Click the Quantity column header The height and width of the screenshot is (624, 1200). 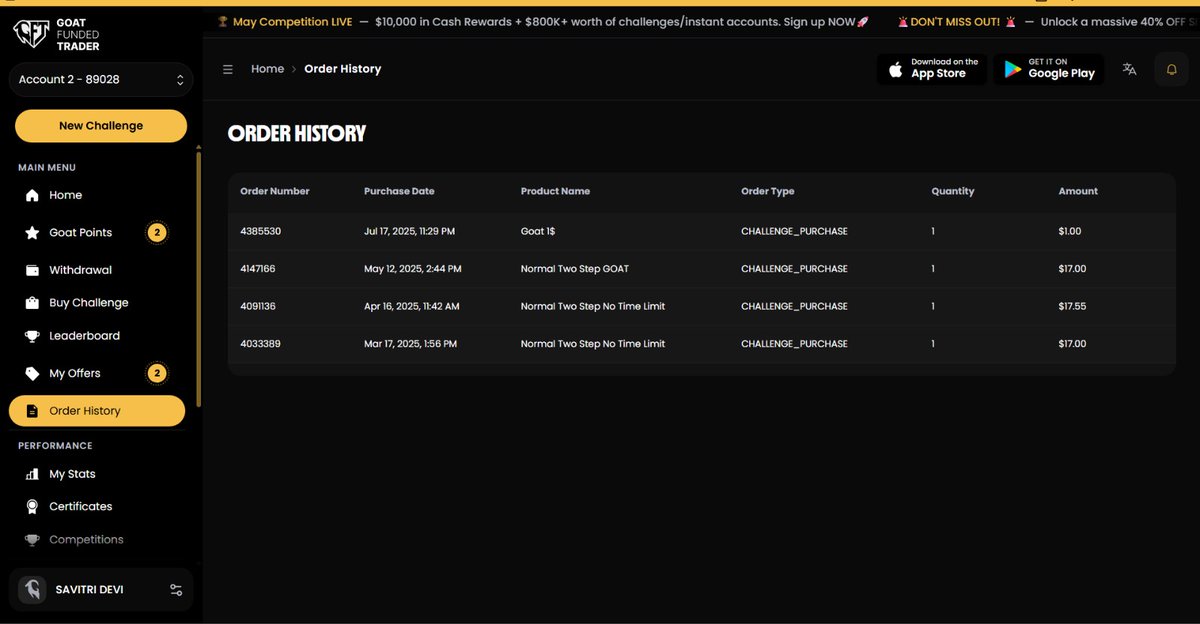[x=953, y=191]
